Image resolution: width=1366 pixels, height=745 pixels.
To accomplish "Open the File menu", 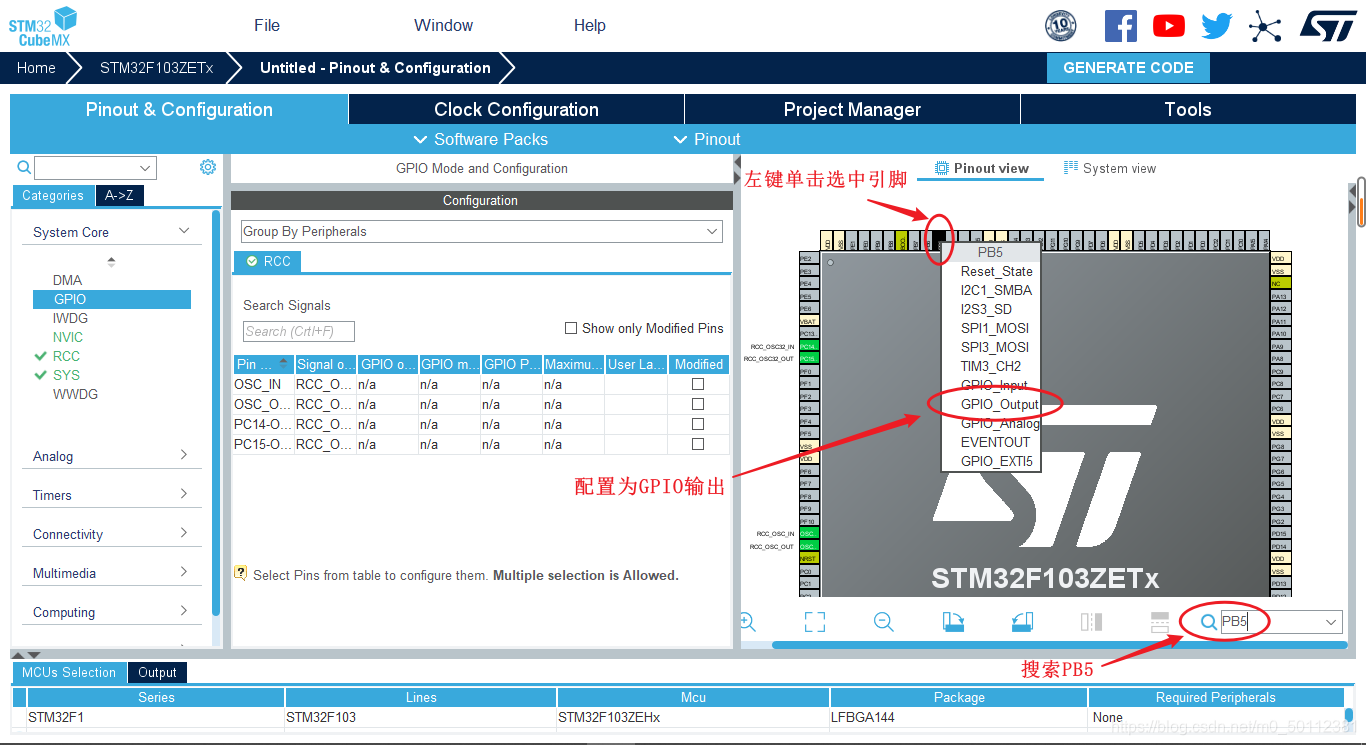I will 267,25.
